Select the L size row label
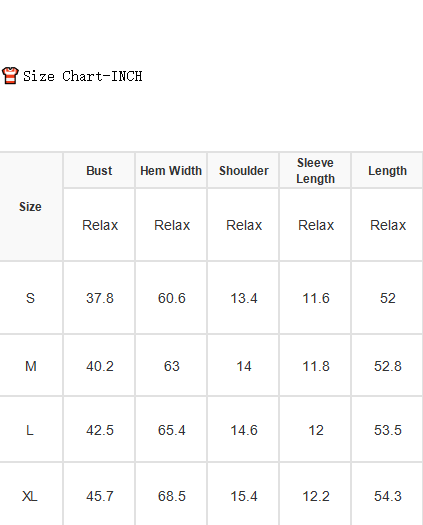The height and width of the screenshot is (525, 423). [29, 430]
